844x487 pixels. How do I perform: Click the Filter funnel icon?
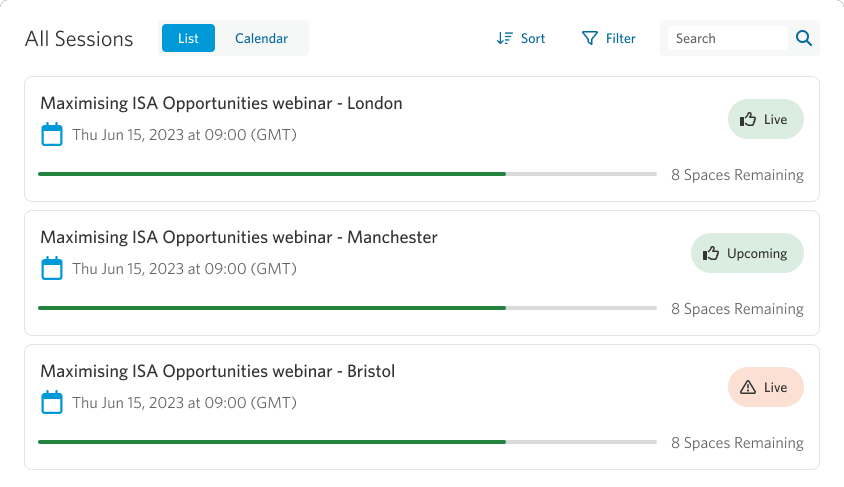point(590,38)
